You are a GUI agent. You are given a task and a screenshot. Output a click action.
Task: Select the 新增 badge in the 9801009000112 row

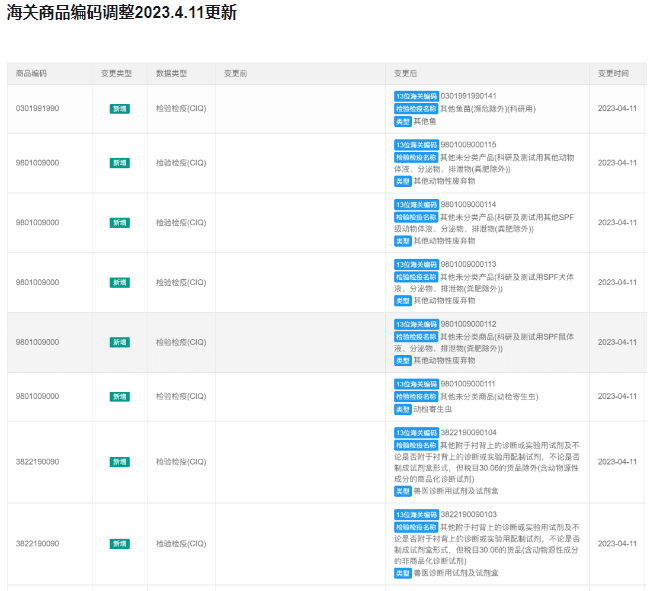119,342
